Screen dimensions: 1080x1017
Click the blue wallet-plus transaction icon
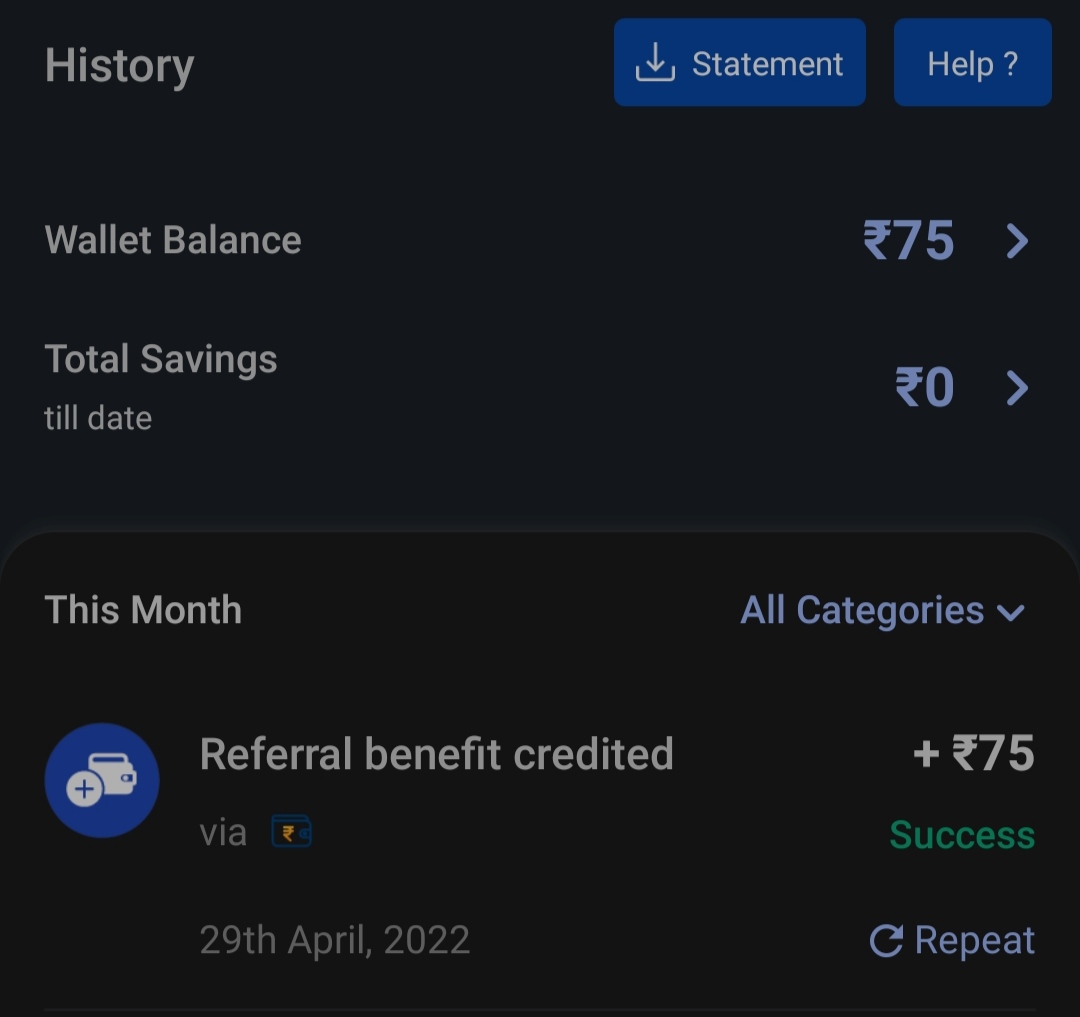[102, 780]
